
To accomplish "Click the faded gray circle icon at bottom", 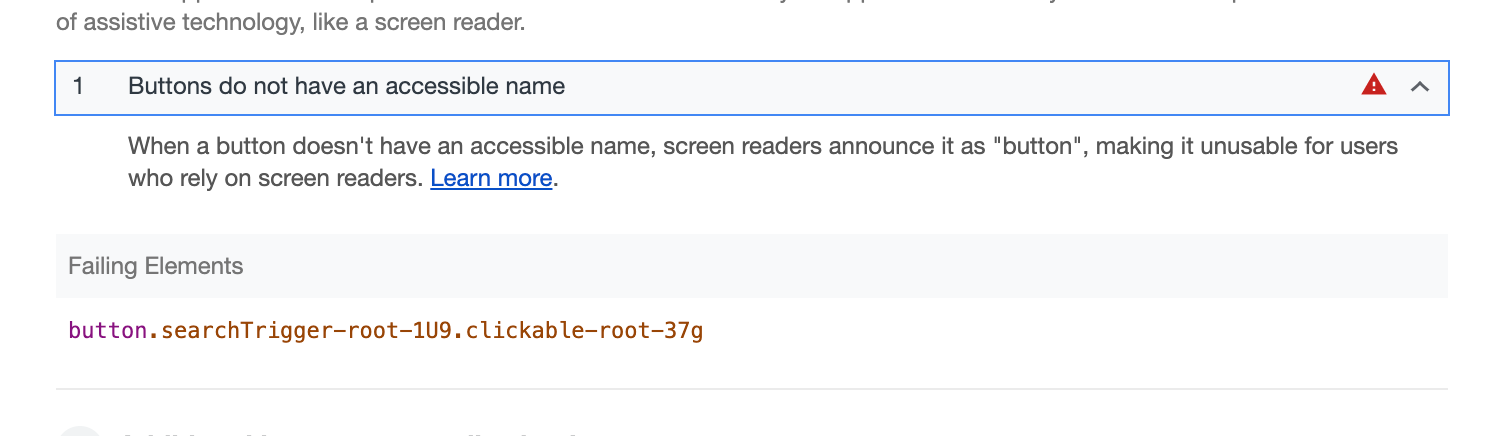I will click(x=80, y=431).
